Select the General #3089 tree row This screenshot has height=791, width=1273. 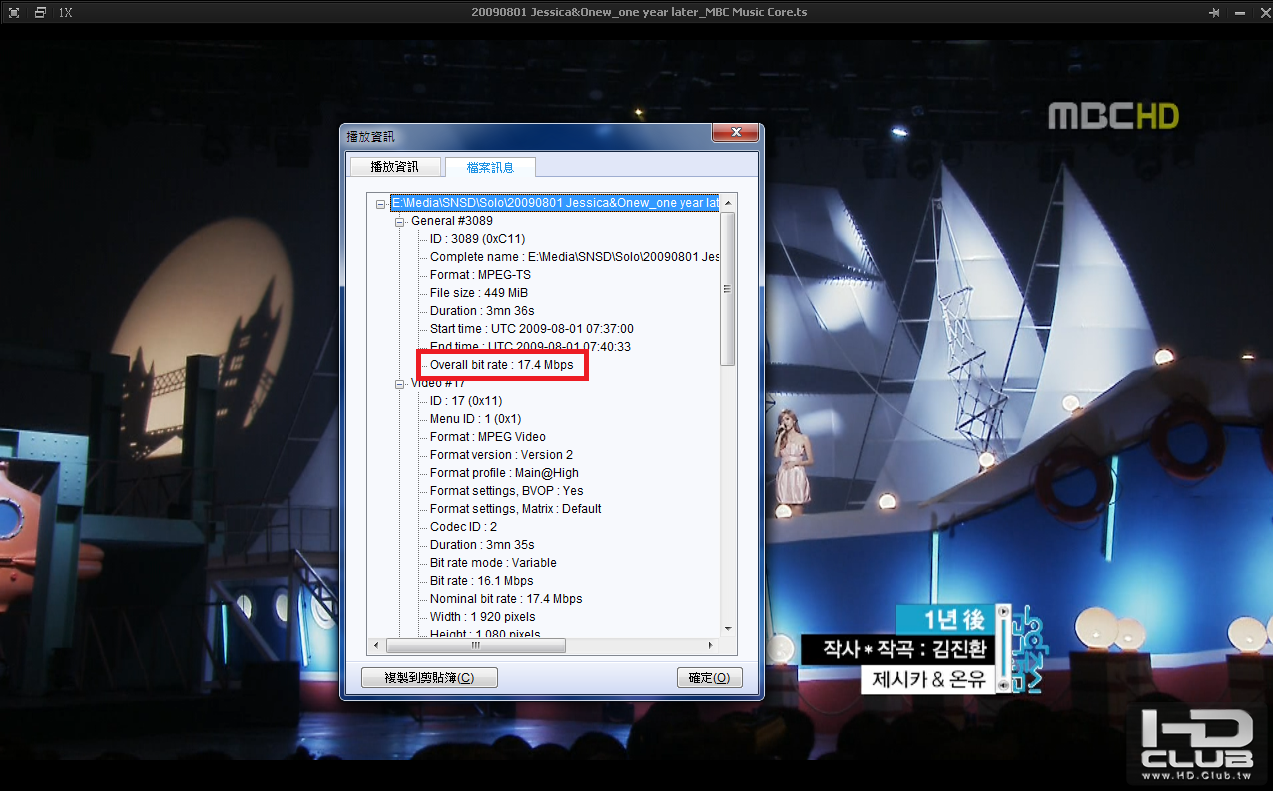(x=452, y=221)
